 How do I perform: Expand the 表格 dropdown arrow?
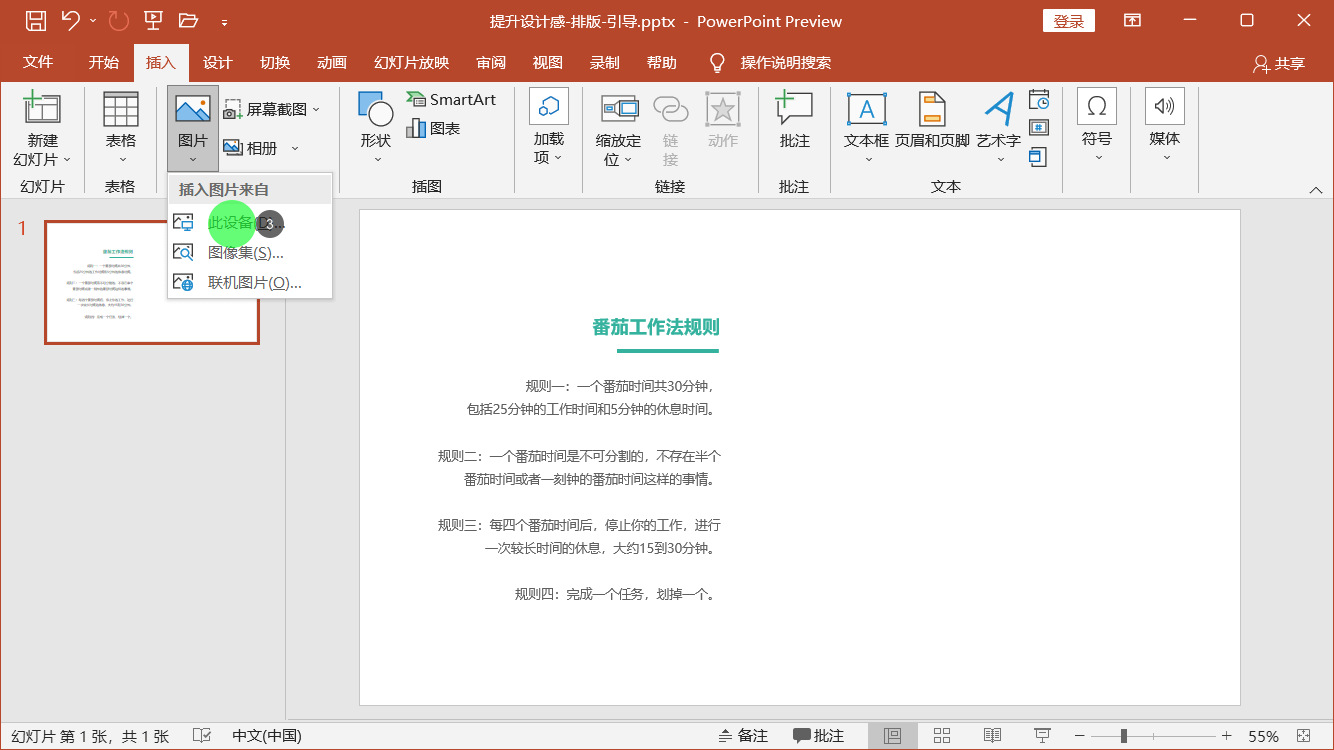click(x=122, y=159)
